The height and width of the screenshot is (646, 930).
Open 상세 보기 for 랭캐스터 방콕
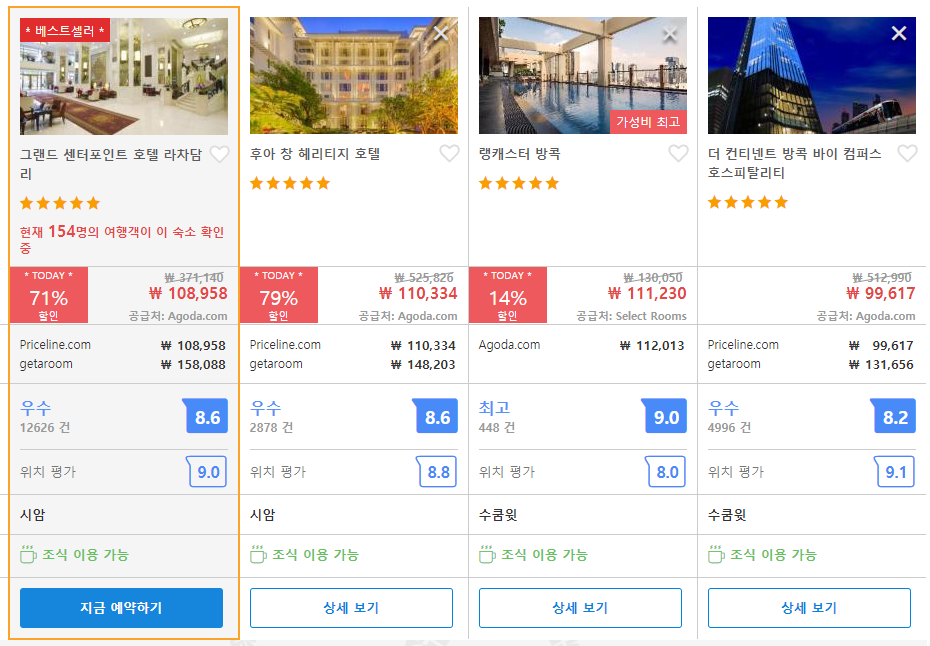tap(580, 607)
